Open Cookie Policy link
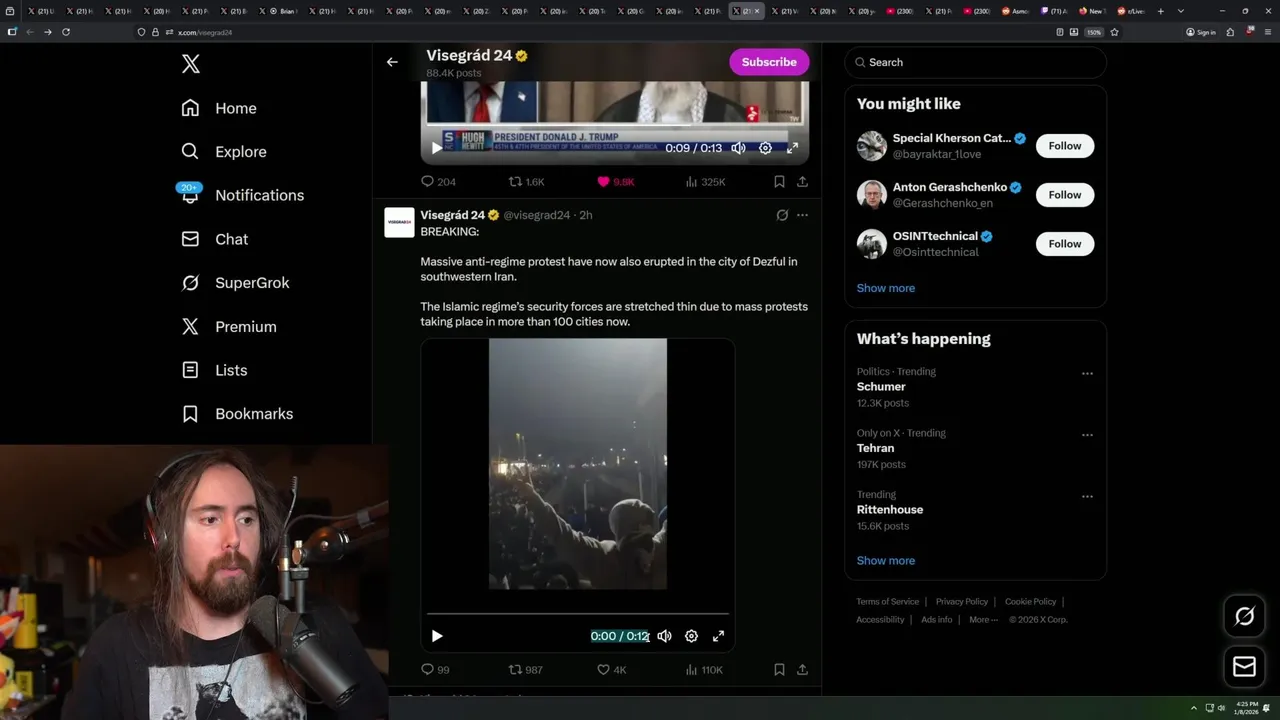The height and width of the screenshot is (720, 1280). point(1030,602)
